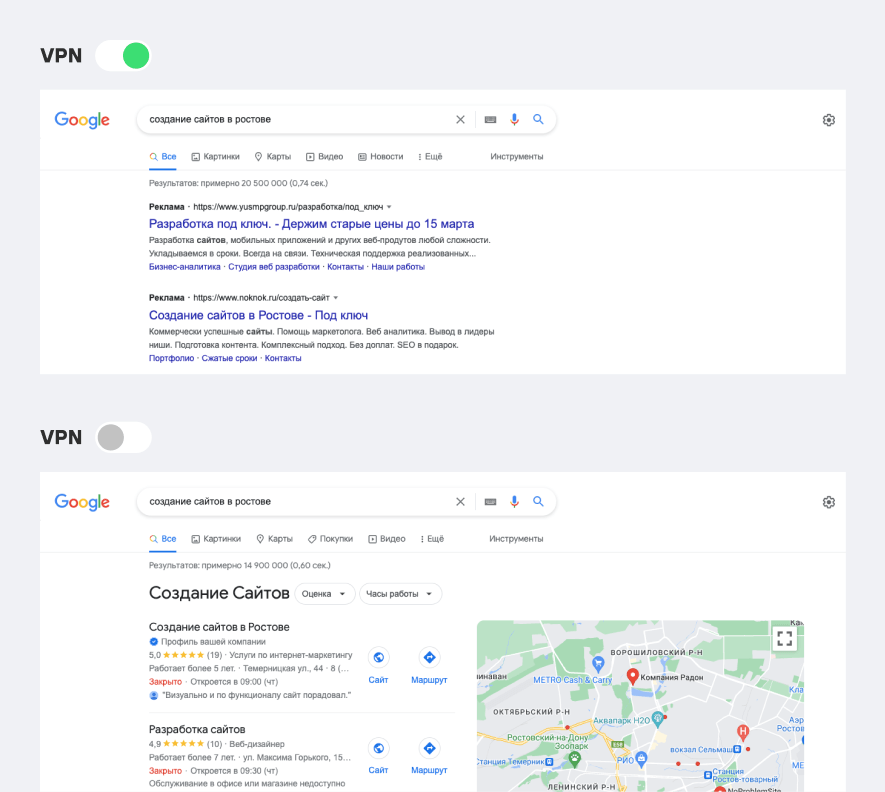Click Сайт icon for Создание сайтов в Ростове
The image size is (885, 792).
pyautogui.click(x=379, y=658)
